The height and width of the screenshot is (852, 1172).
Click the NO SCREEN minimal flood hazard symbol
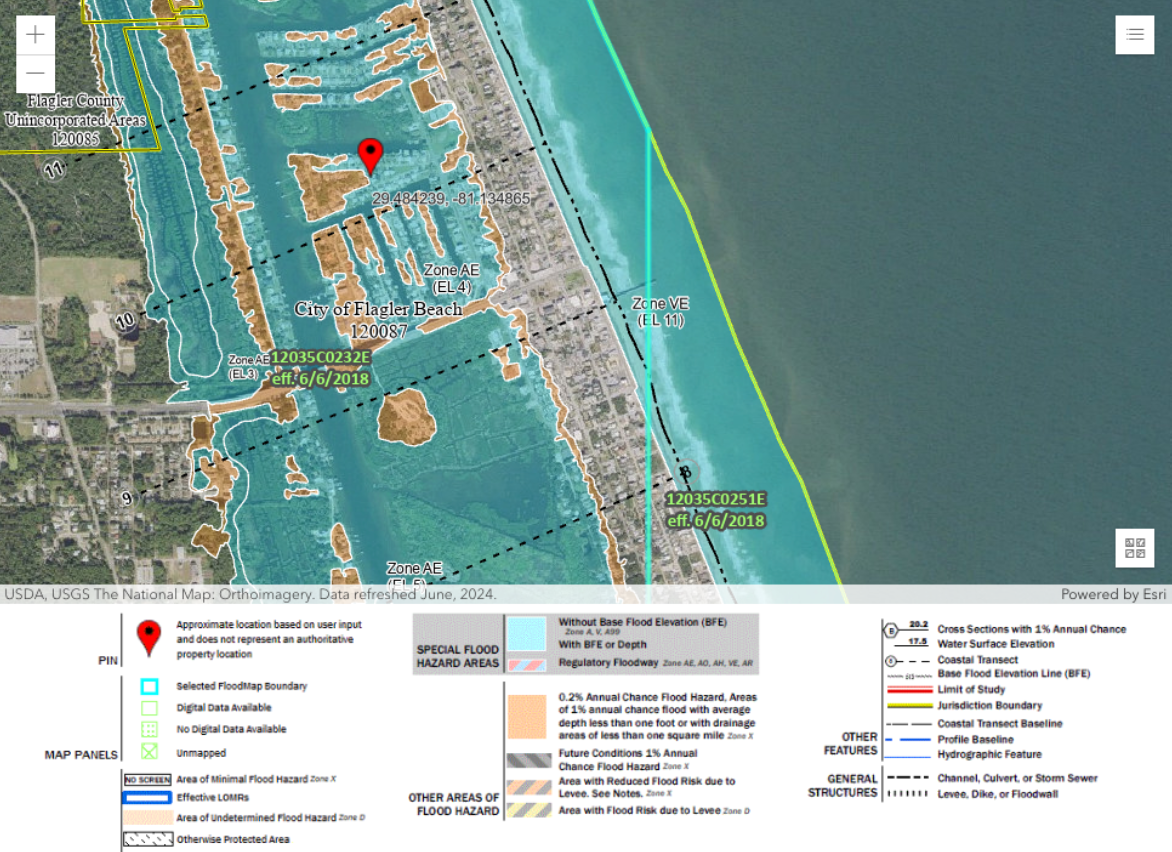[147, 780]
